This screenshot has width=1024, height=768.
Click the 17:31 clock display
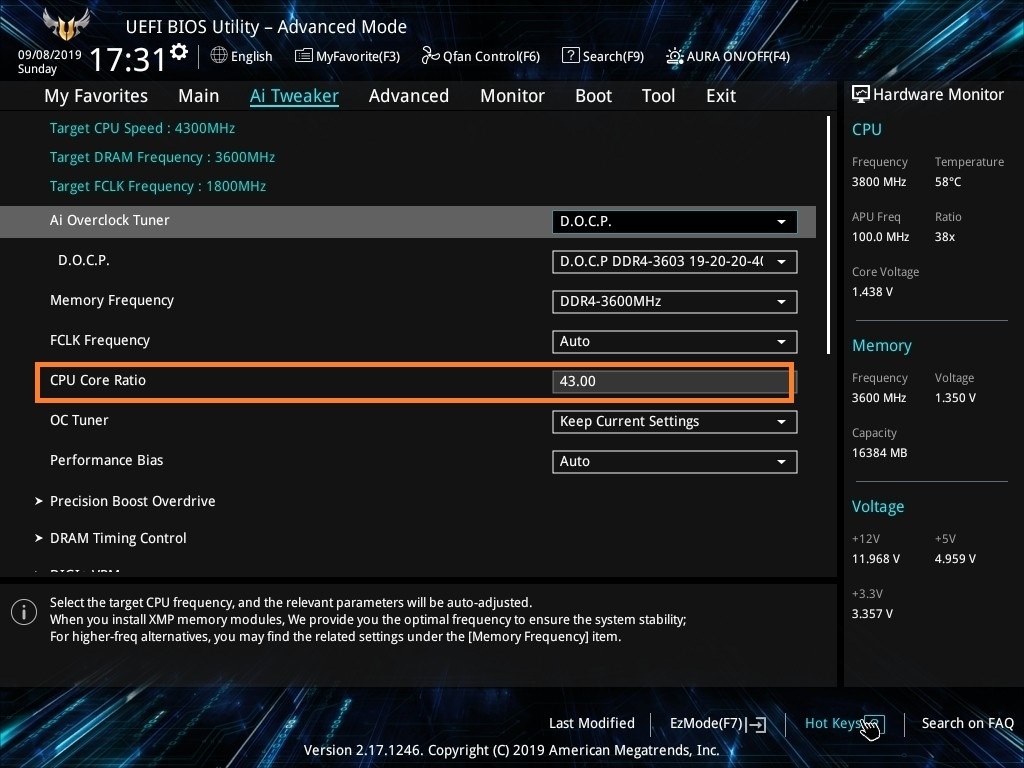[127, 59]
